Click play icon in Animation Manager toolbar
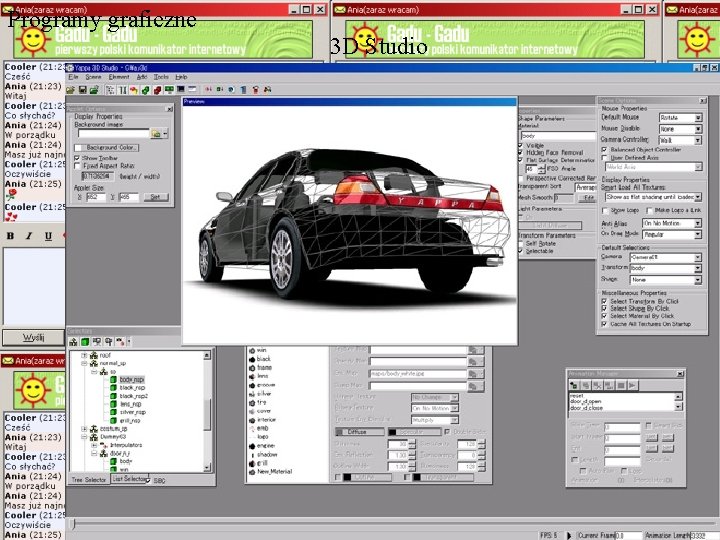 [x=632, y=385]
